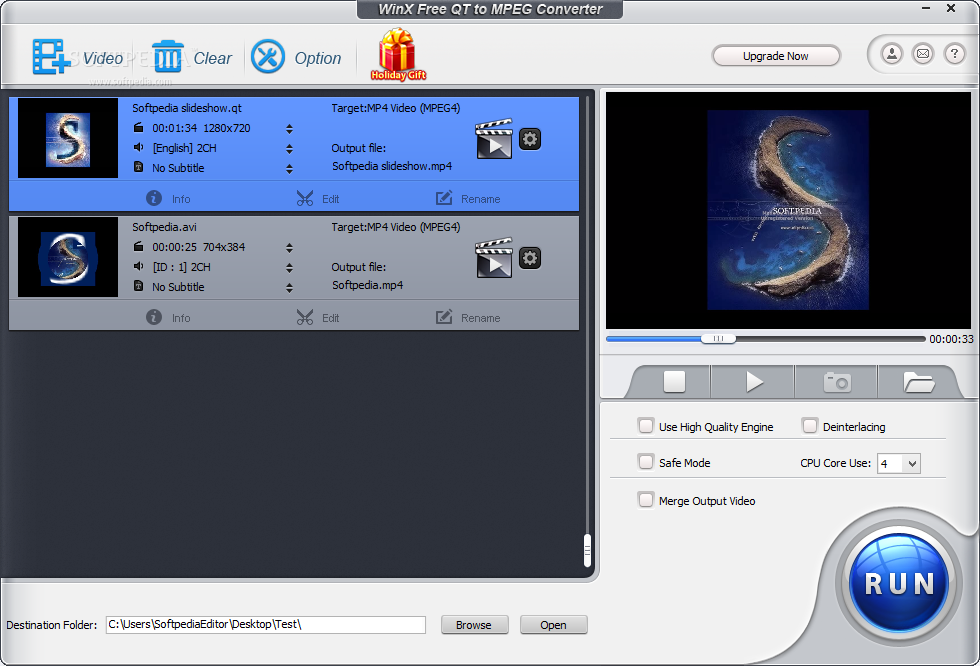Click clapperboard profile icon for Softpedia slideshow.qt
Screen dimensions: 980x666
click(x=494, y=139)
